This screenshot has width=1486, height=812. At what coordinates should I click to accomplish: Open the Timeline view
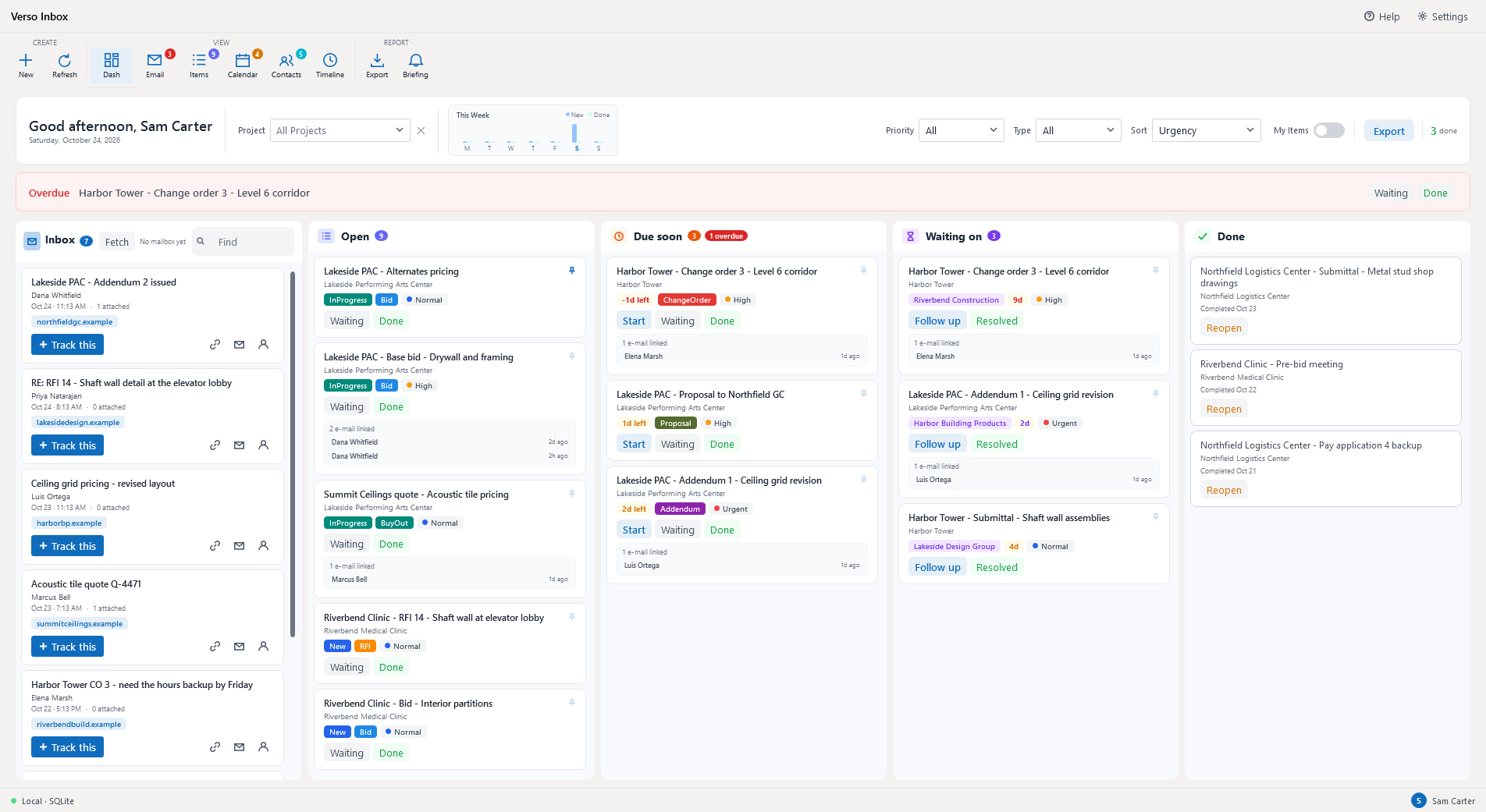(330, 65)
